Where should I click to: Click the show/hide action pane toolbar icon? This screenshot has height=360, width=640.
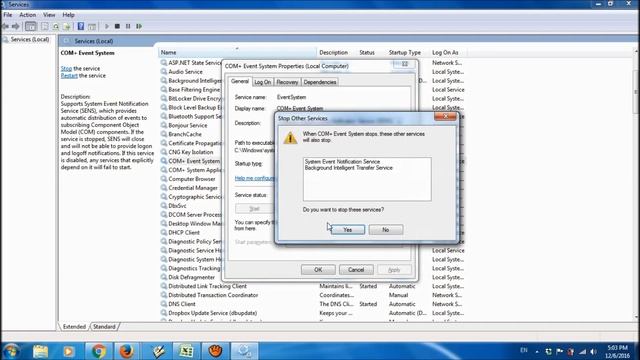(92, 27)
